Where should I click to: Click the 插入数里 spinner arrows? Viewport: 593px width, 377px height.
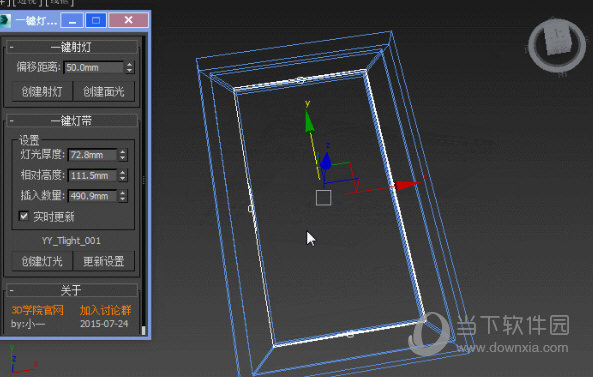click(123, 196)
